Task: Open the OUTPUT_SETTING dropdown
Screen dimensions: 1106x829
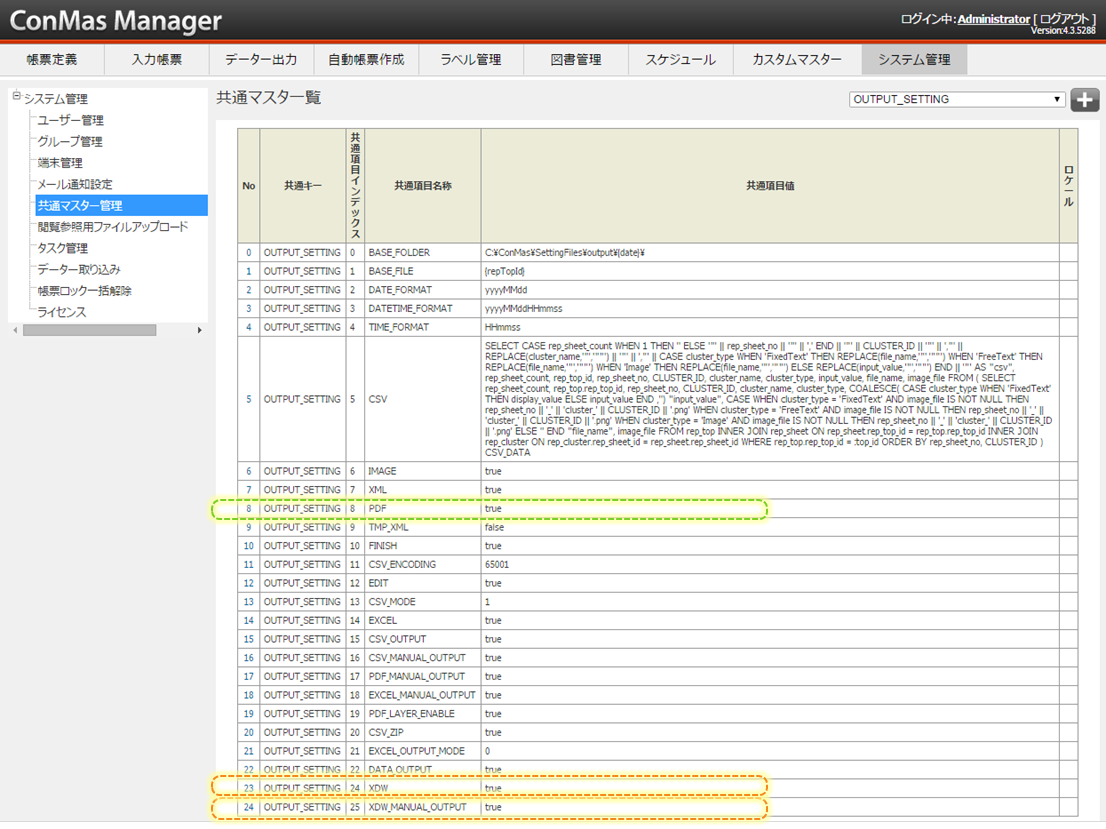Action: 957,100
